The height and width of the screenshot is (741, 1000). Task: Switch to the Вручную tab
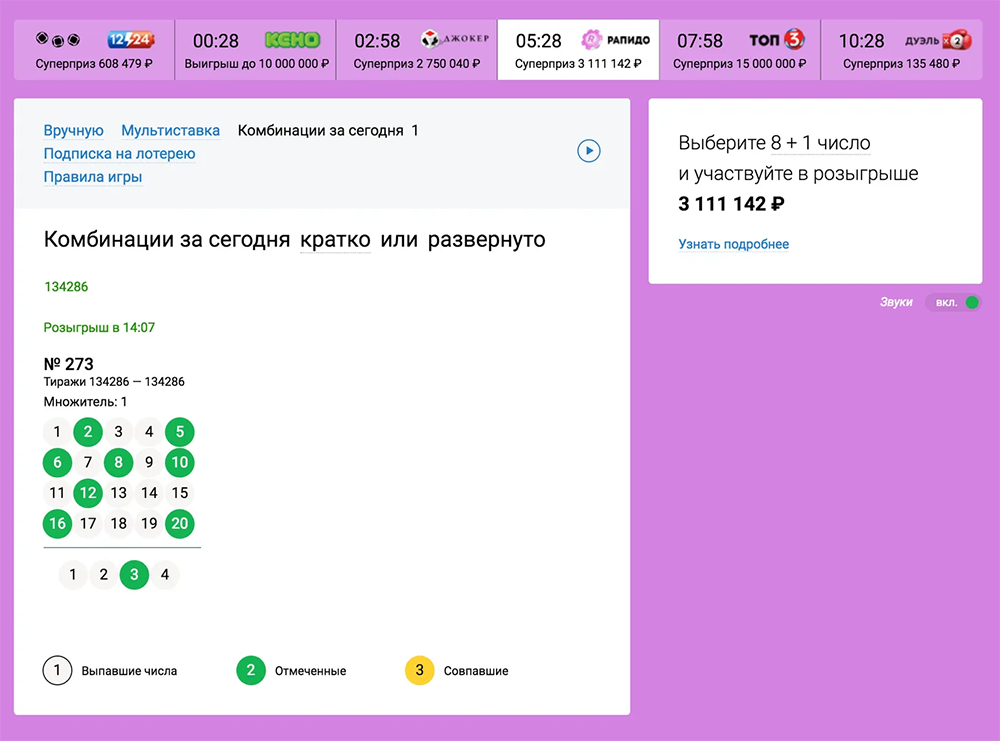[x=73, y=130]
